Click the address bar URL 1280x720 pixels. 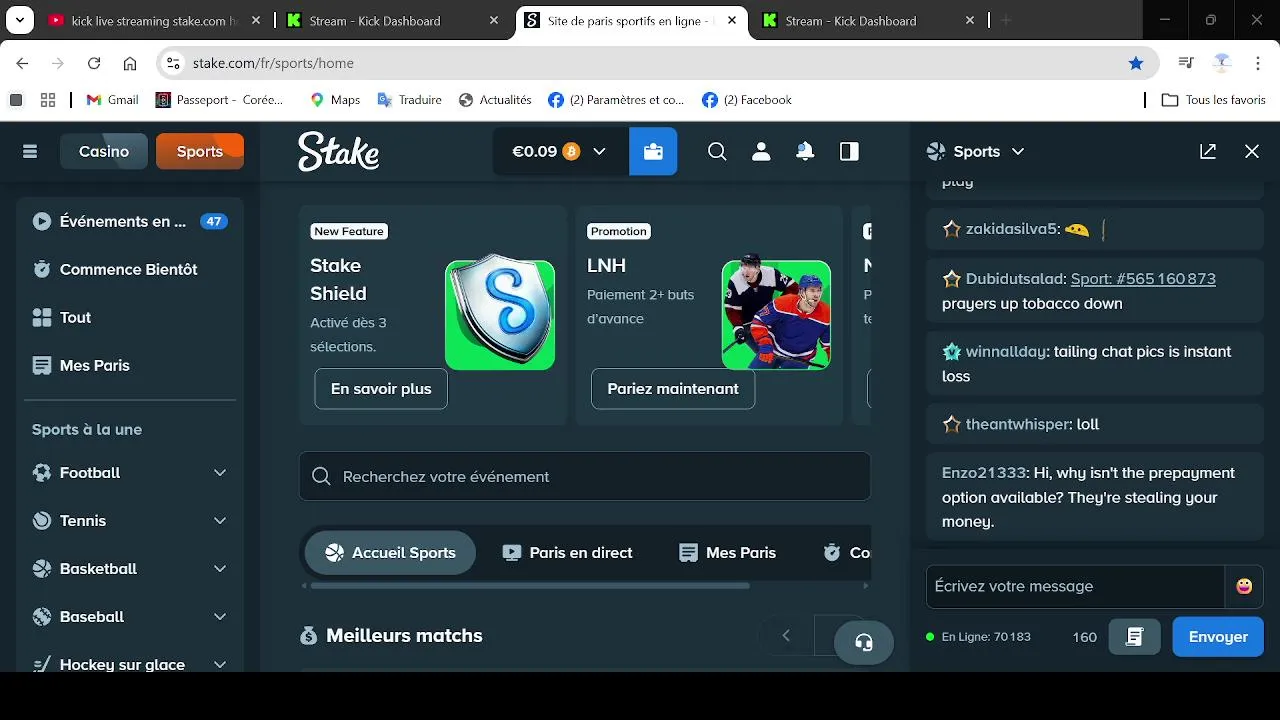[273, 63]
